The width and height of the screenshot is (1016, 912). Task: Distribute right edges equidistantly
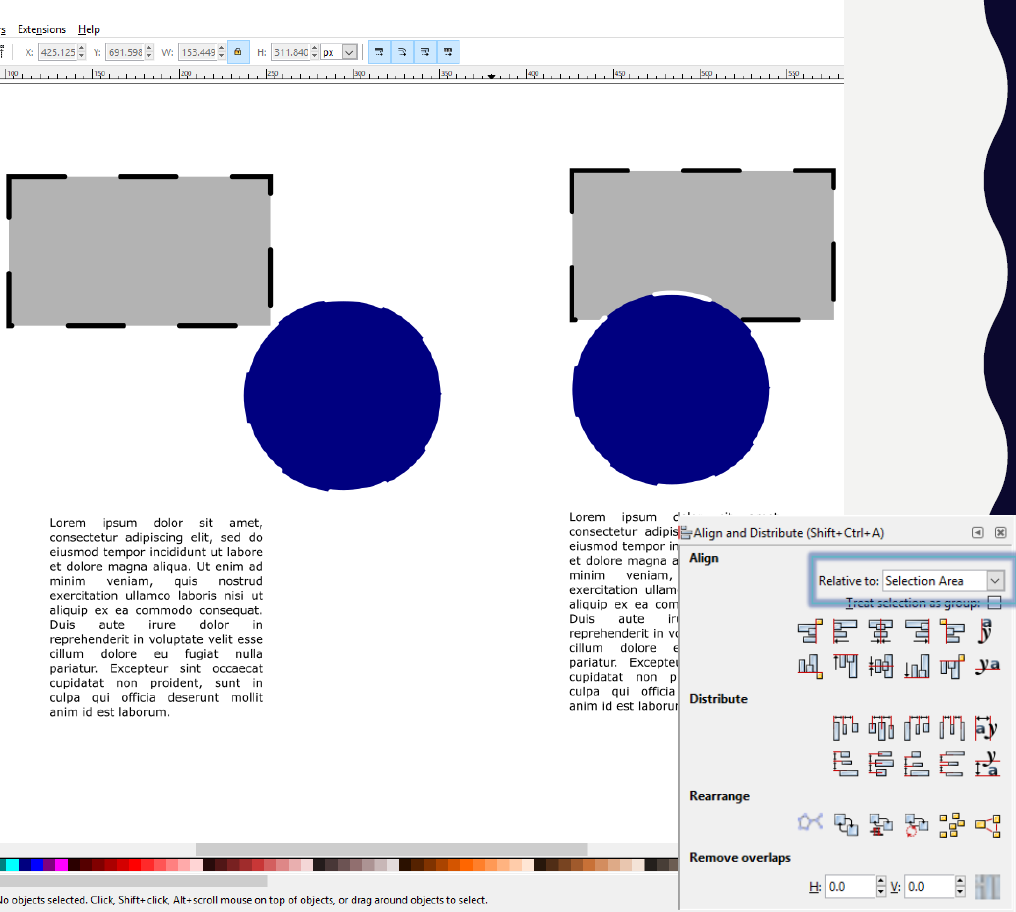(916, 728)
